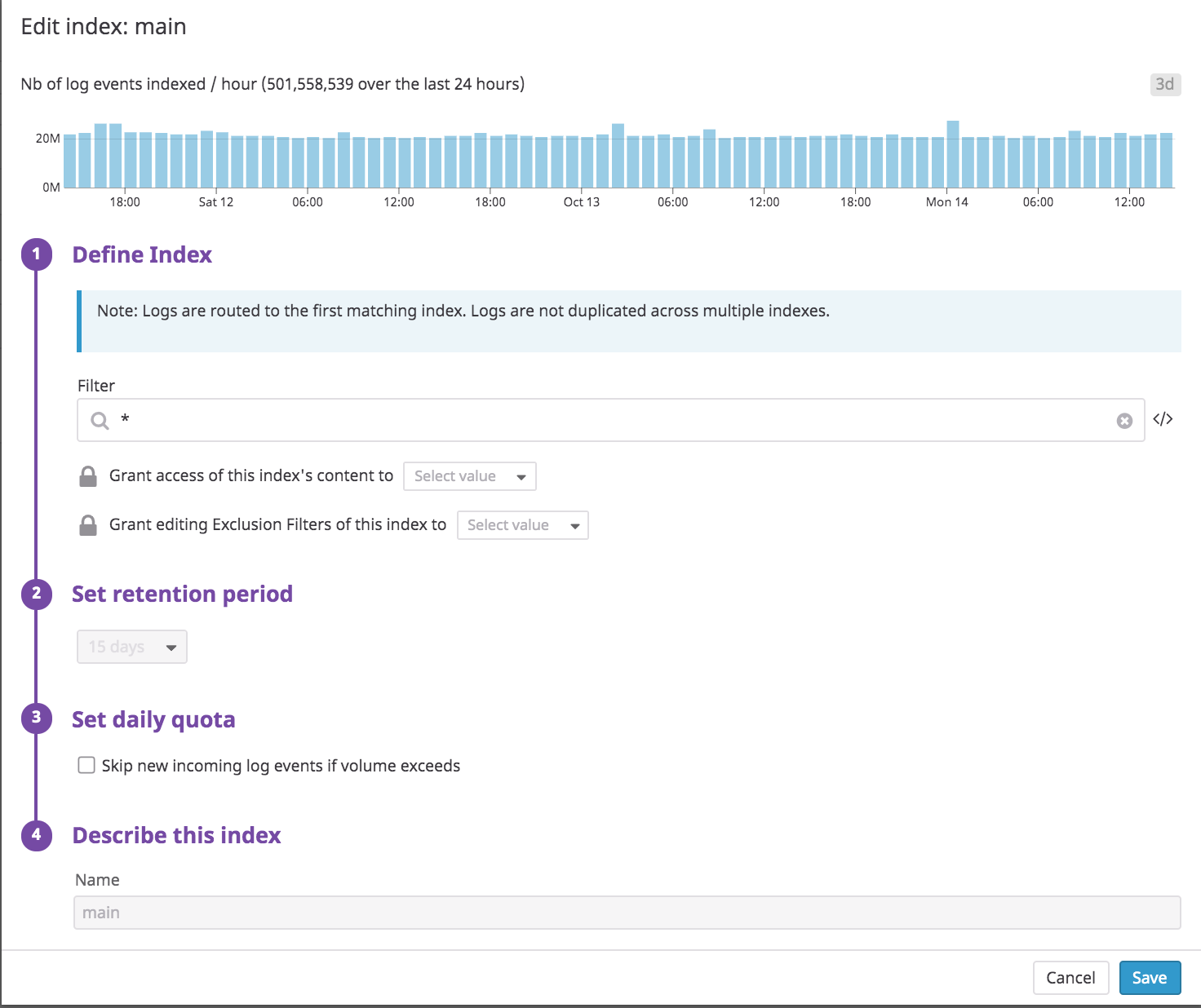Click step 1 Define Index circle
Viewport: 1201px width, 1008px height.
point(37,254)
